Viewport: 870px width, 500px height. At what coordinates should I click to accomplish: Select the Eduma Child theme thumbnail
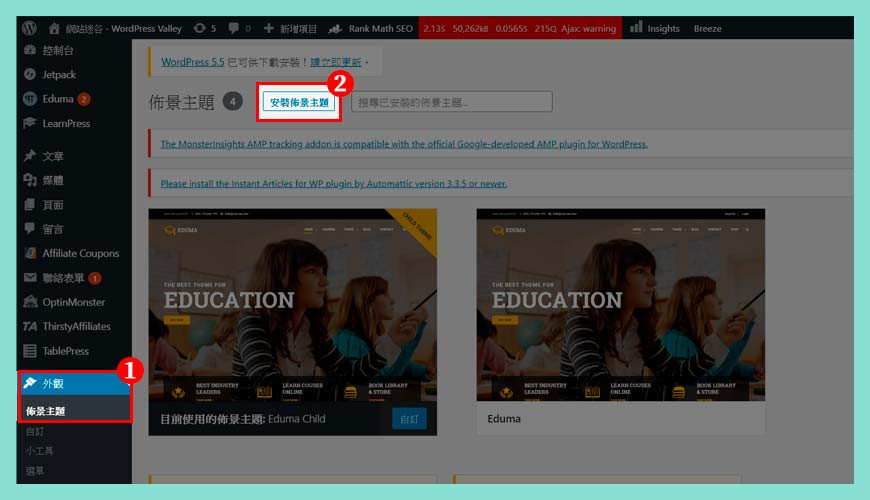pyautogui.click(x=292, y=305)
